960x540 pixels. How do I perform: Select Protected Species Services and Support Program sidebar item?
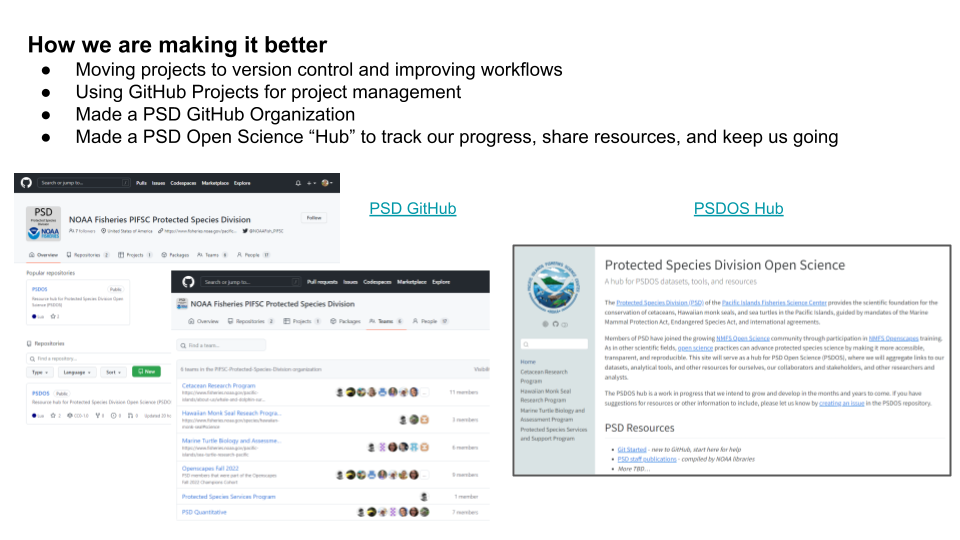pos(553,434)
